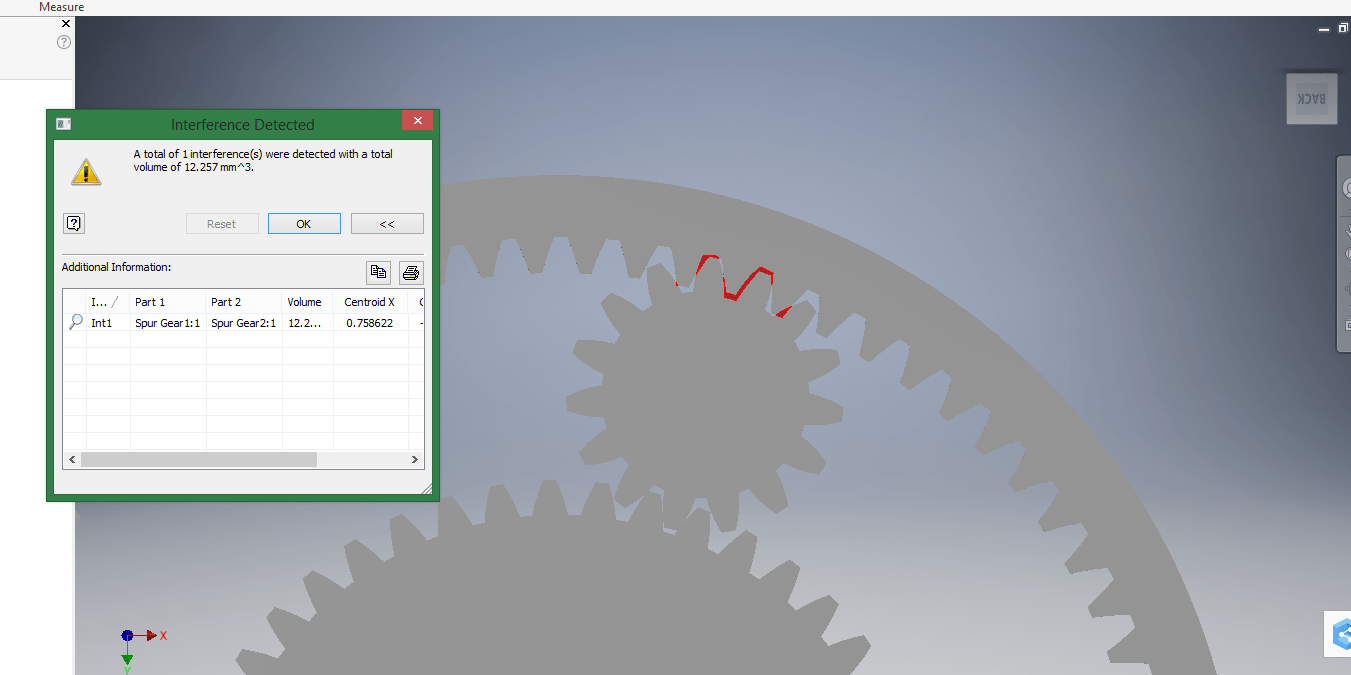
Task: Click the Help icon in the Measure panel
Action: [x=63, y=42]
